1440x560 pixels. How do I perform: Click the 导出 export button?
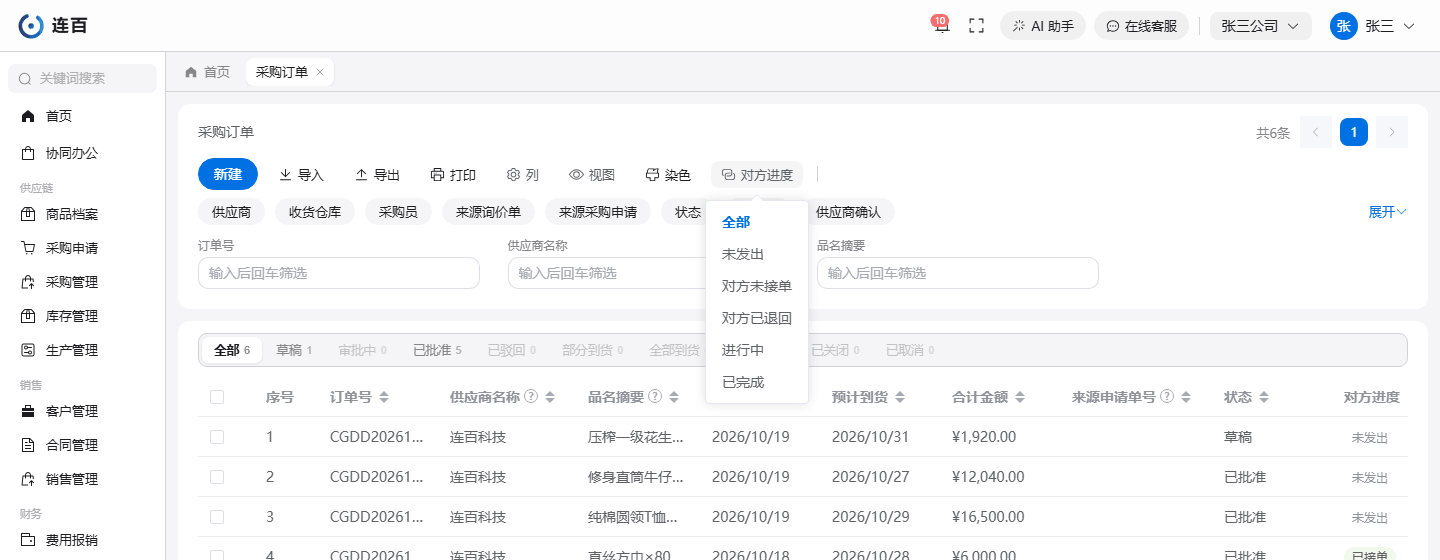coord(377,175)
